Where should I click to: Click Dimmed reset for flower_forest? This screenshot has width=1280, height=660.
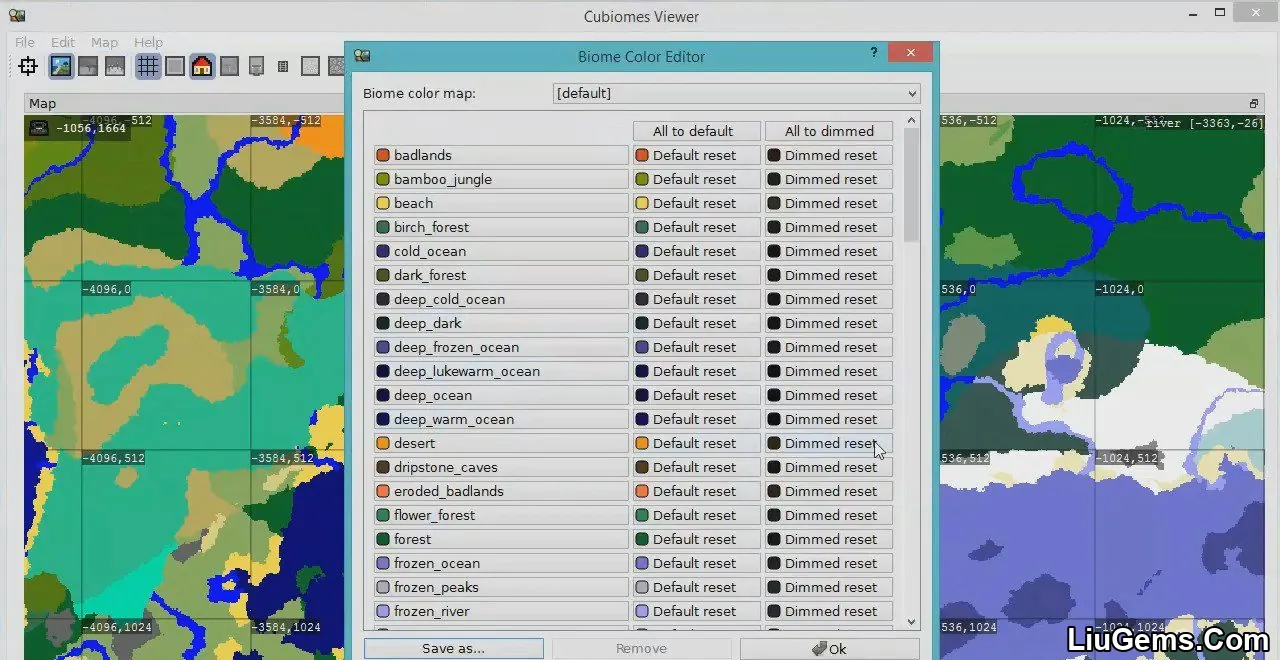(x=829, y=515)
